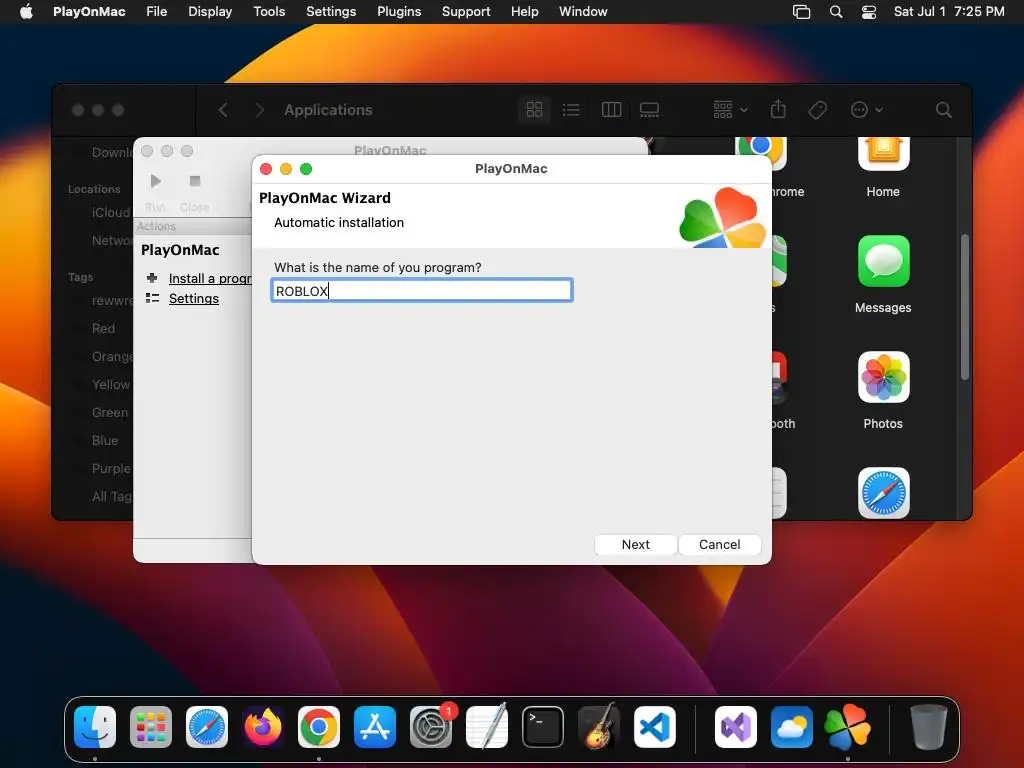Select the Photos app in Finder
Viewport: 1024px width, 768px height.
883,391
